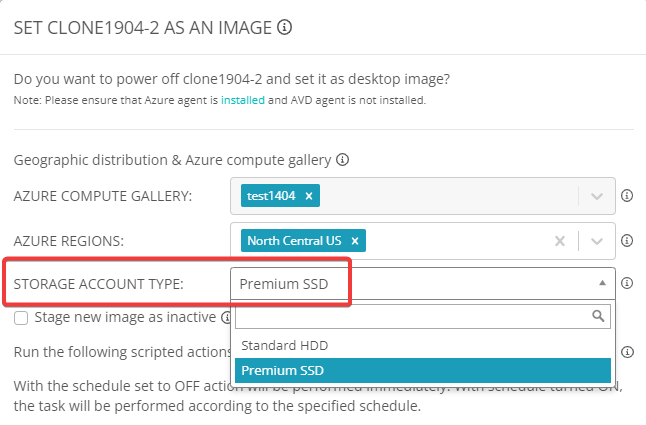
Task: Open info icon for Azure Regions row
Action: pos(627,240)
